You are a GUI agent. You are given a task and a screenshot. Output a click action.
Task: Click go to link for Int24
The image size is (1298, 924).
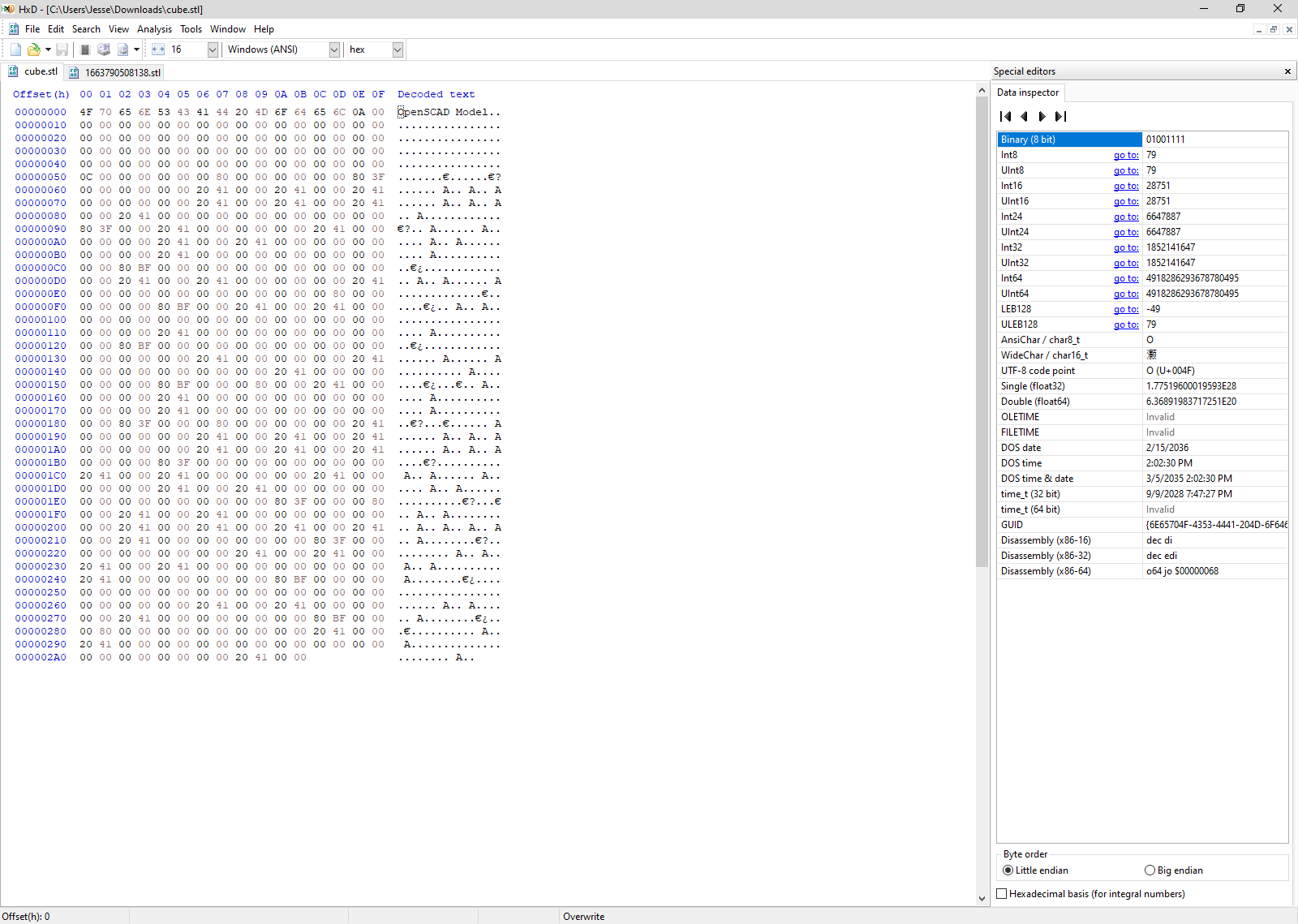click(x=1126, y=217)
